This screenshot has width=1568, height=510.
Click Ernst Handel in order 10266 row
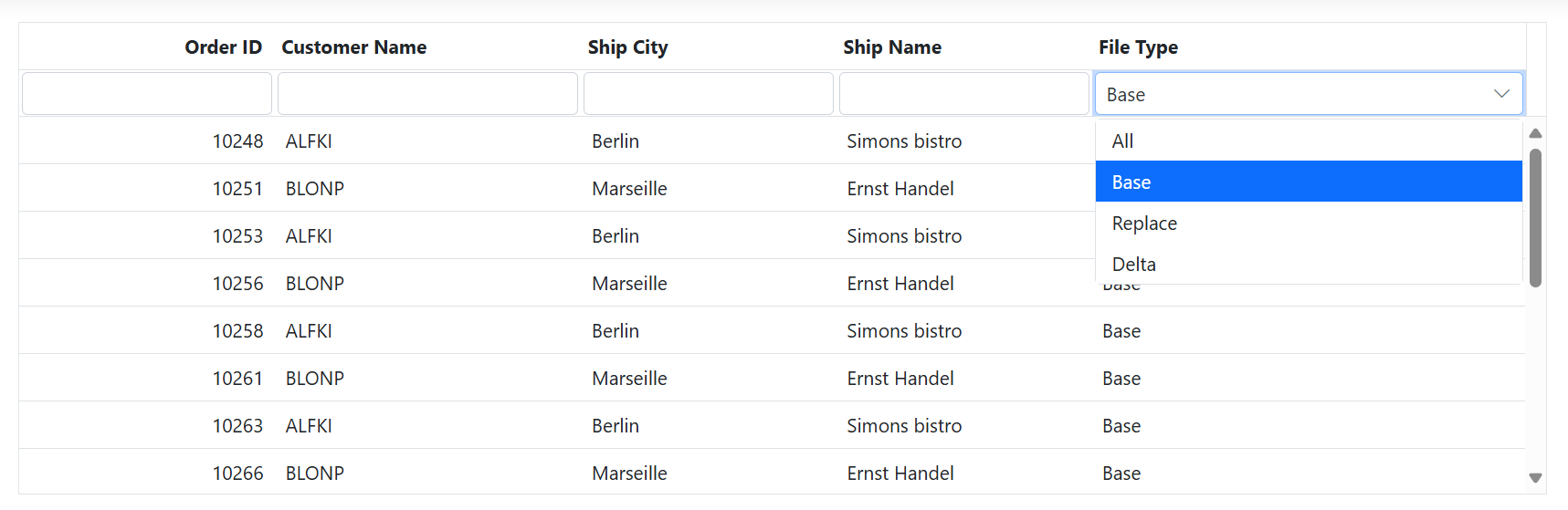pos(900,474)
